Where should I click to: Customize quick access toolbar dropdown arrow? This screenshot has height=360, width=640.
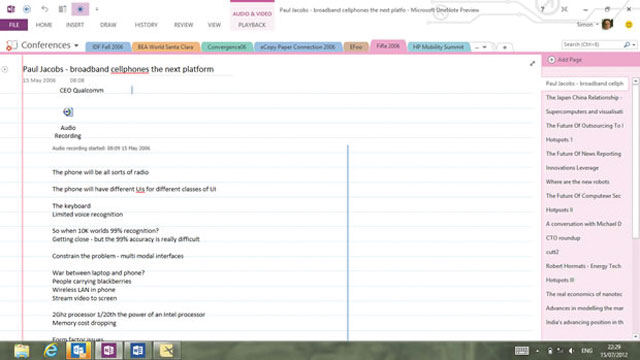[97, 9]
